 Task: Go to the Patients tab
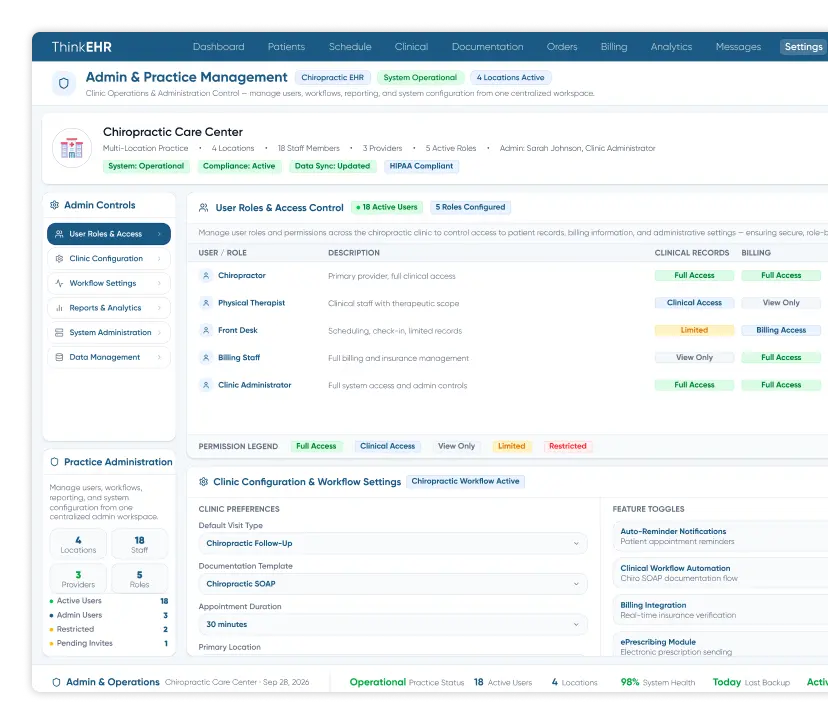click(x=286, y=47)
